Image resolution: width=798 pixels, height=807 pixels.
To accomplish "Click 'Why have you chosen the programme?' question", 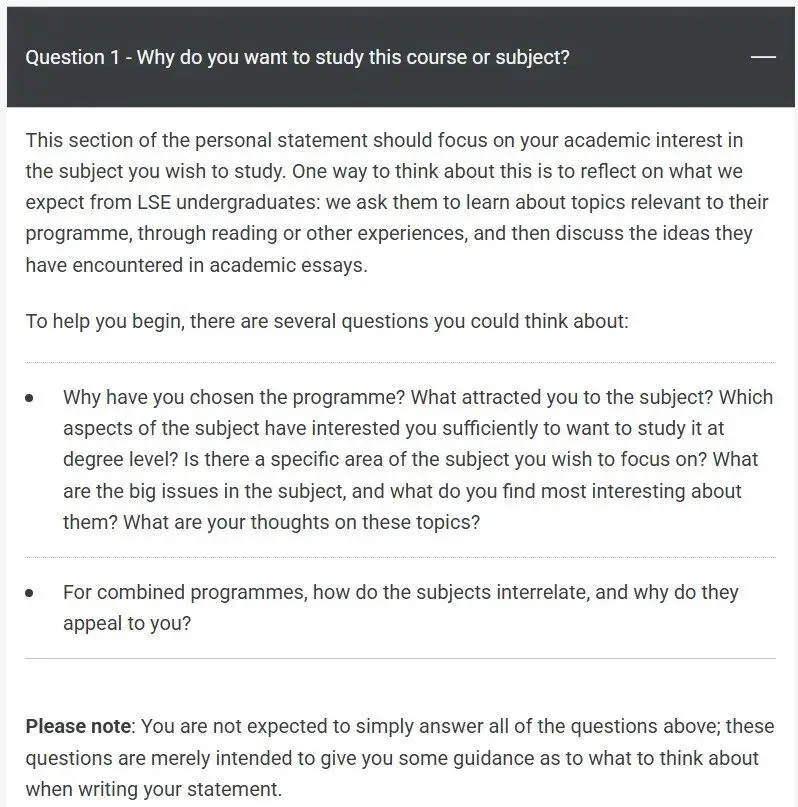I will tap(233, 397).
